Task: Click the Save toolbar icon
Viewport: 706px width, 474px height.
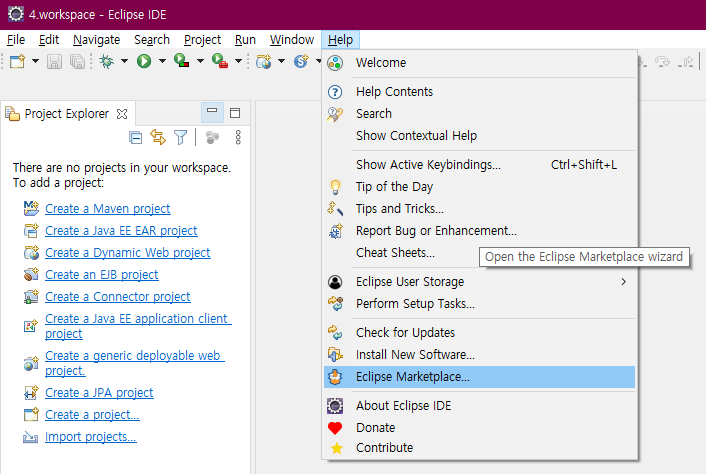Action: coord(54,61)
